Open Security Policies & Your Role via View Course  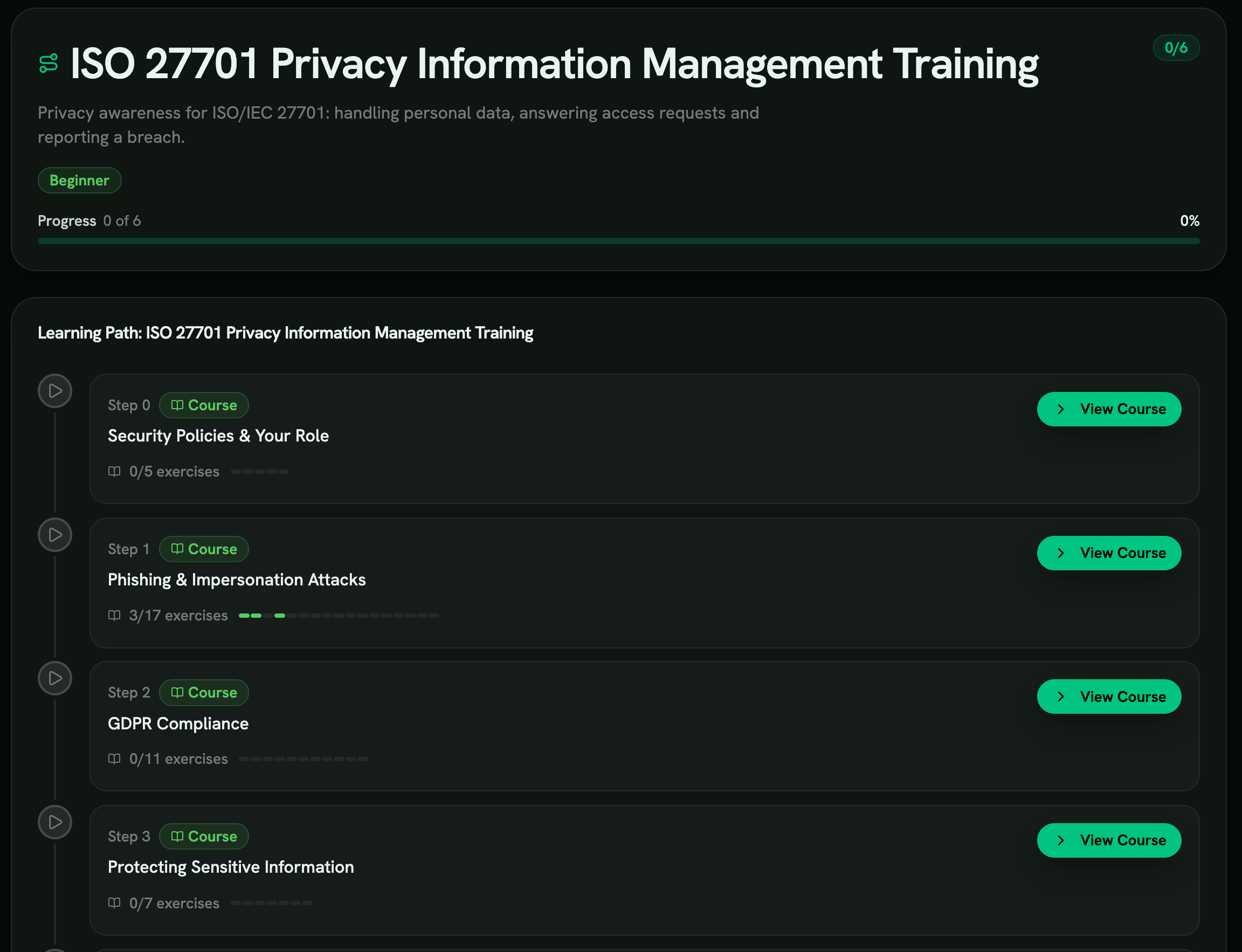click(1109, 409)
